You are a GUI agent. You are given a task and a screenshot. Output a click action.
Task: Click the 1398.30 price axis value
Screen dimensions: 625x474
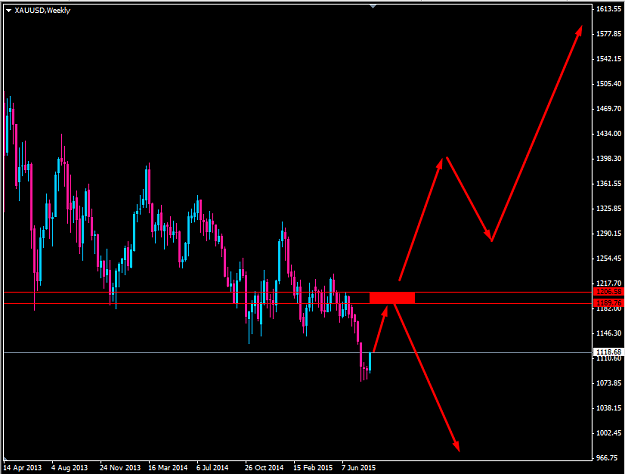[x=609, y=159]
